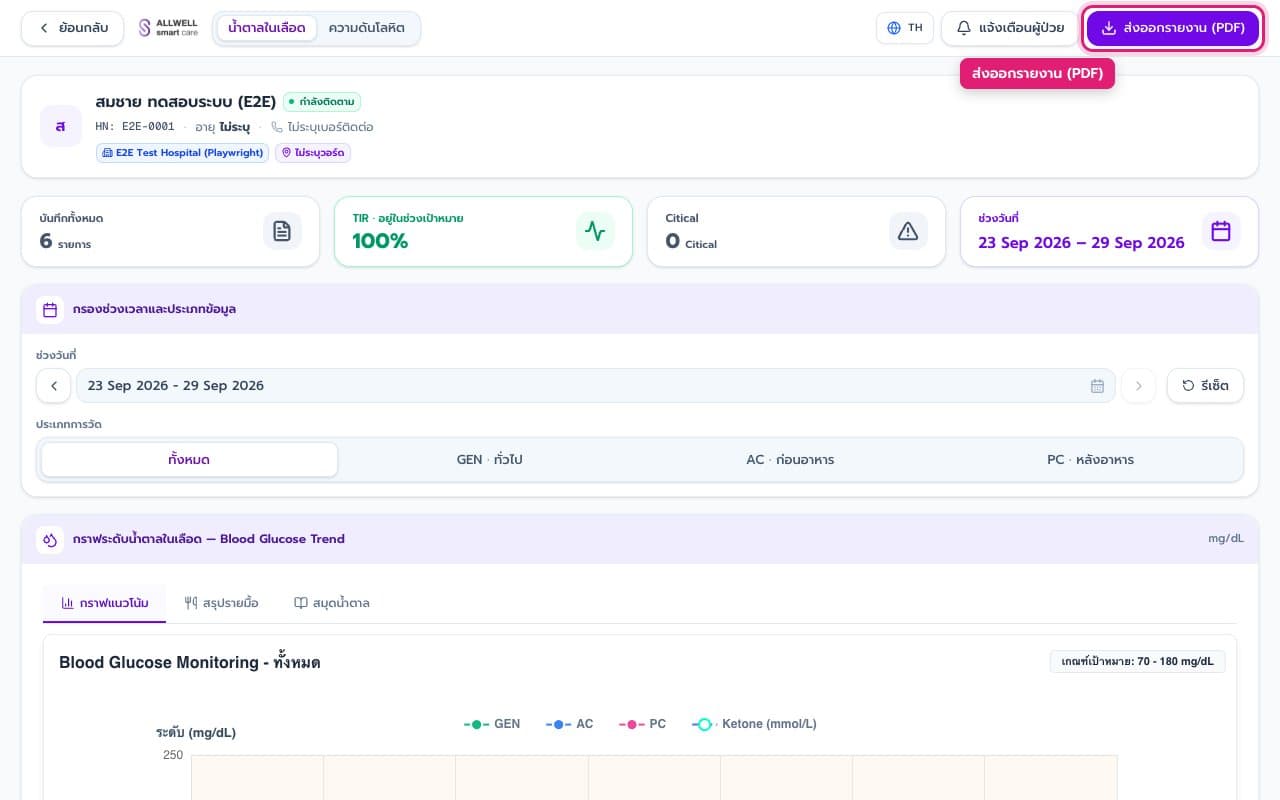Screen dimensions: 1280x800
Task: Select PC · หลังอาหาร measurement type
Action: click(1090, 460)
